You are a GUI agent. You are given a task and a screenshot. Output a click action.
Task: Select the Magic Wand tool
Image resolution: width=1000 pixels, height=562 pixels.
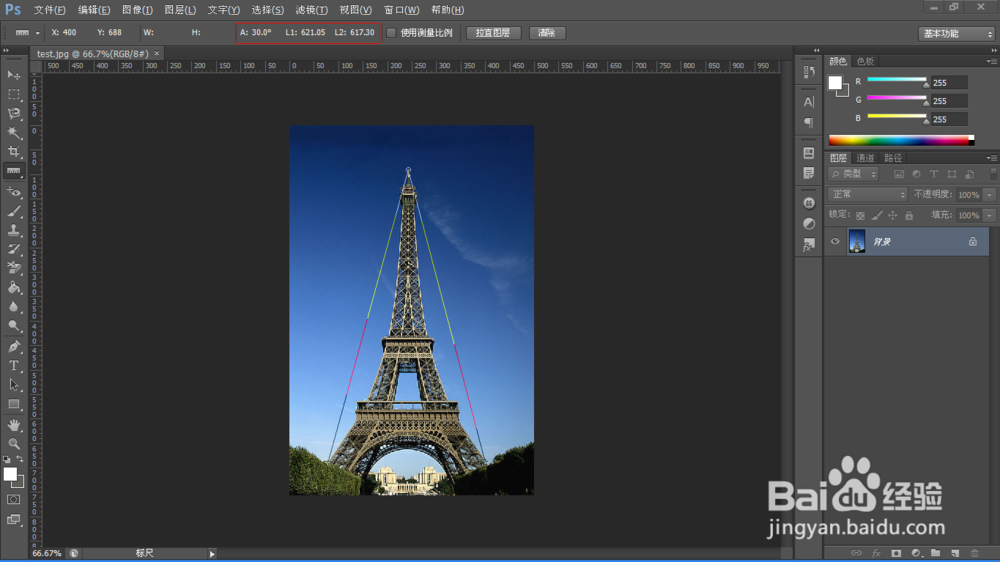(x=13, y=133)
